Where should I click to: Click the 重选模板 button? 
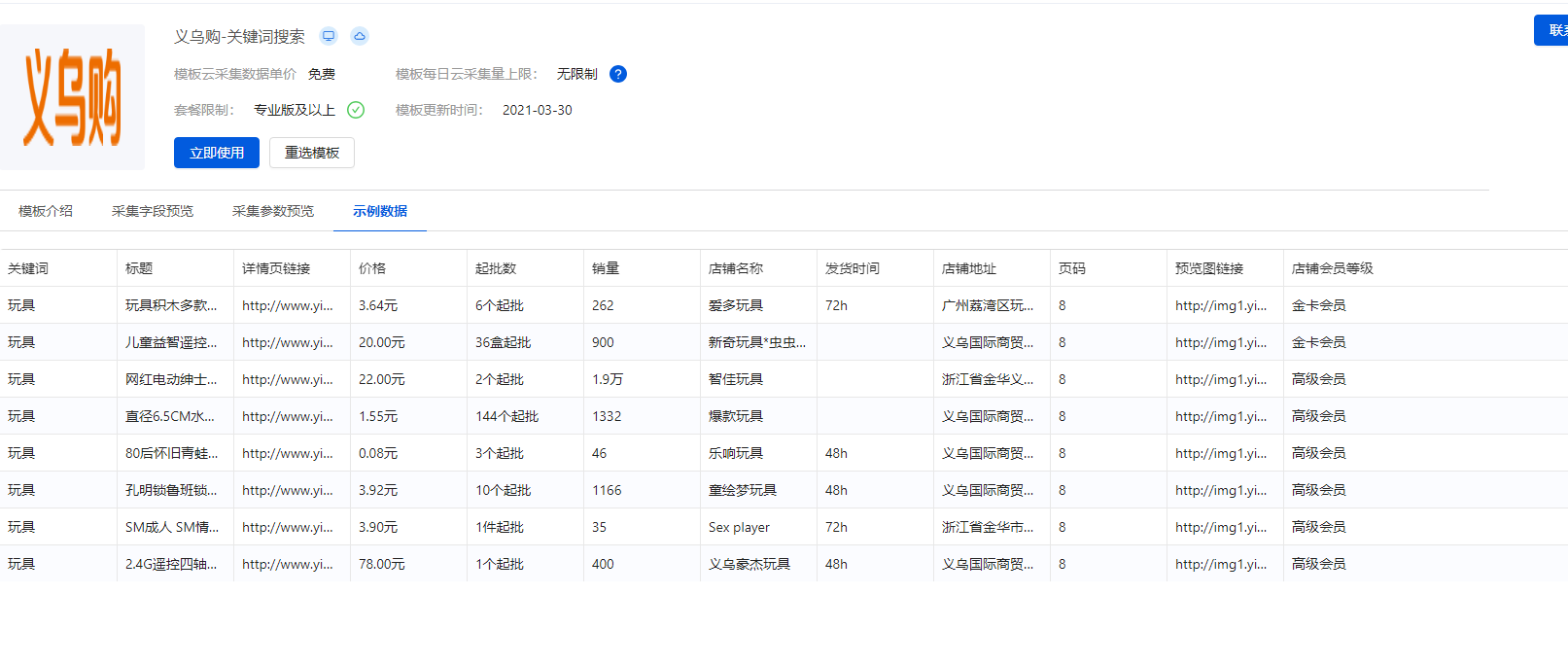(x=312, y=153)
